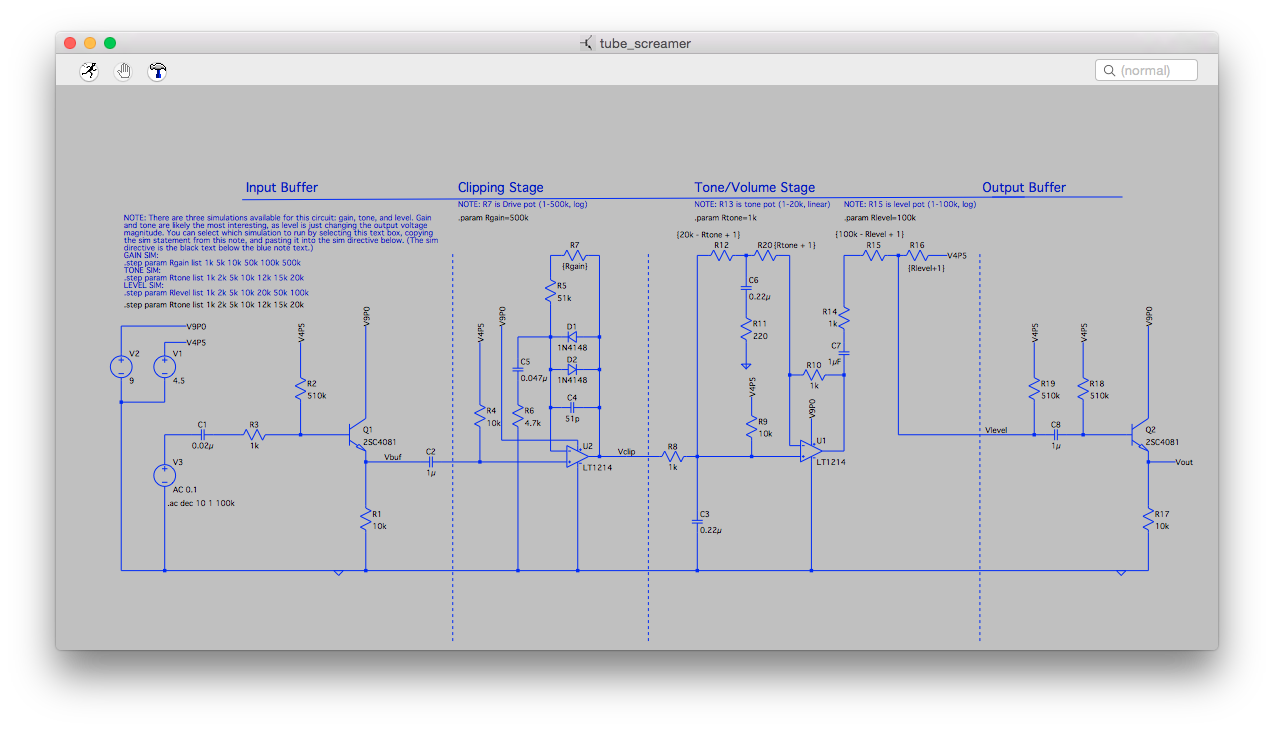The image size is (1274, 730).
Task: Select transistor Q1 symbol
Action: point(357,436)
